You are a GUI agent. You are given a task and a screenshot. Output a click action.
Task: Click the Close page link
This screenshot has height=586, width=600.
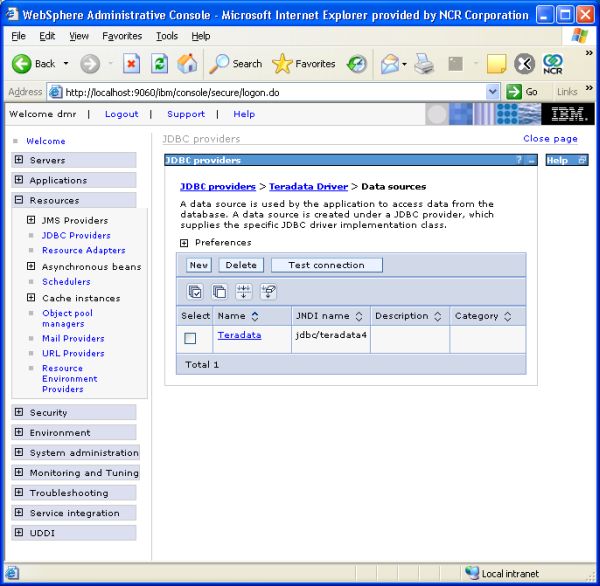click(x=550, y=139)
